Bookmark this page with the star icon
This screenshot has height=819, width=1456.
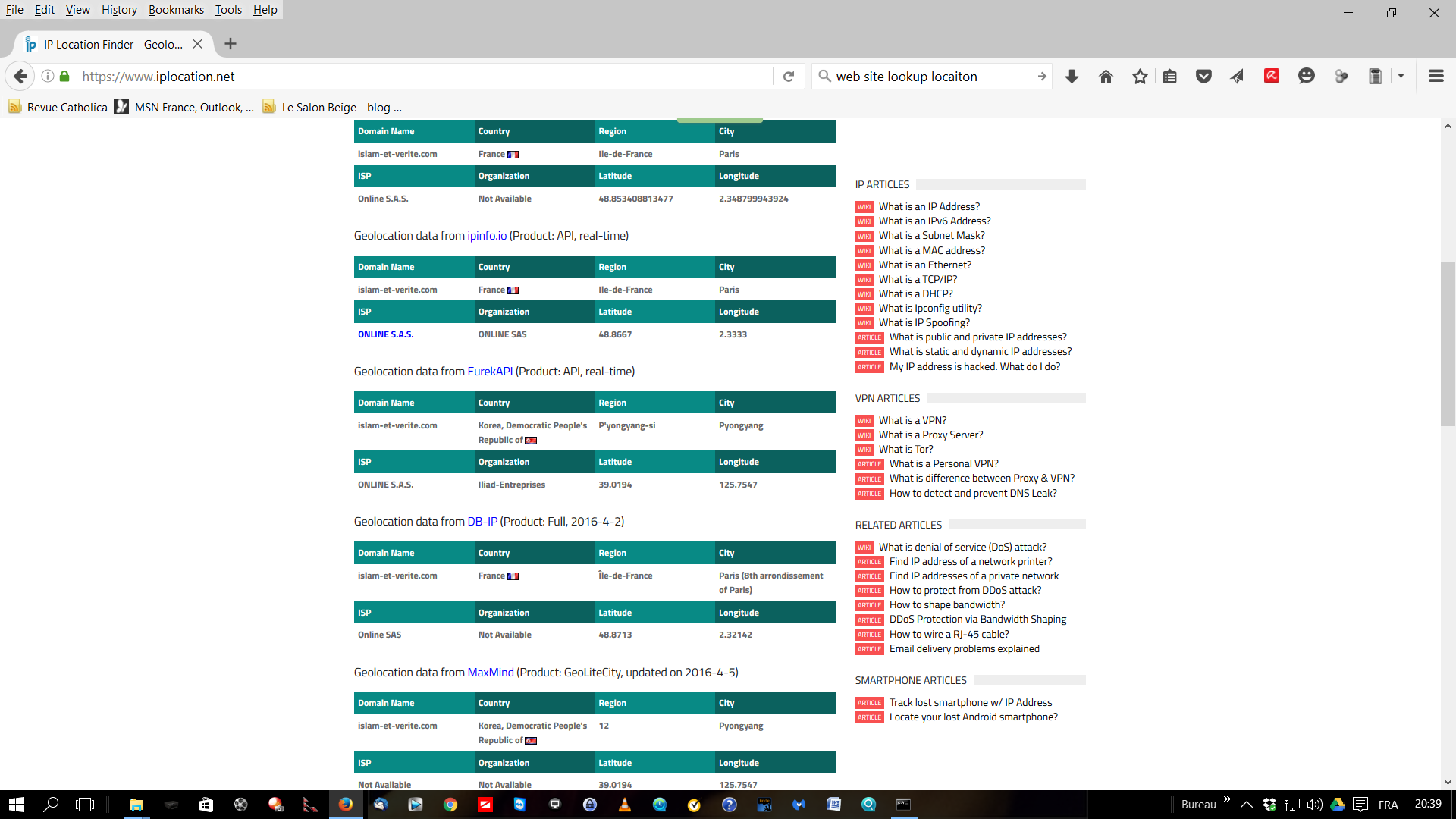pos(1140,77)
